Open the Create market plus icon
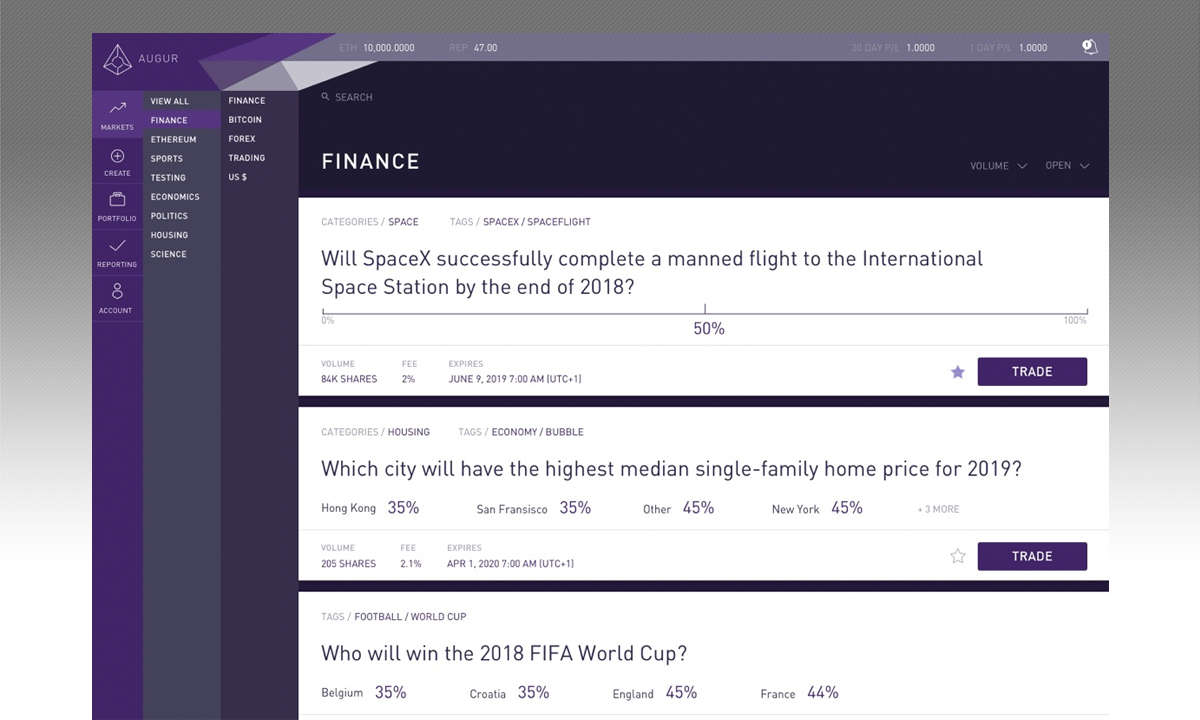Screen dimensions: 1200x720 (x=117, y=156)
